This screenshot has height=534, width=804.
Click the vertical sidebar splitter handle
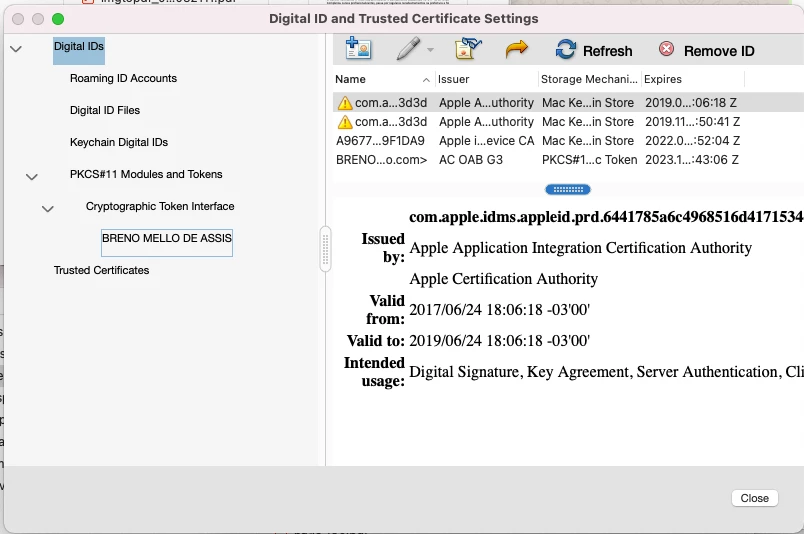pos(325,250)
